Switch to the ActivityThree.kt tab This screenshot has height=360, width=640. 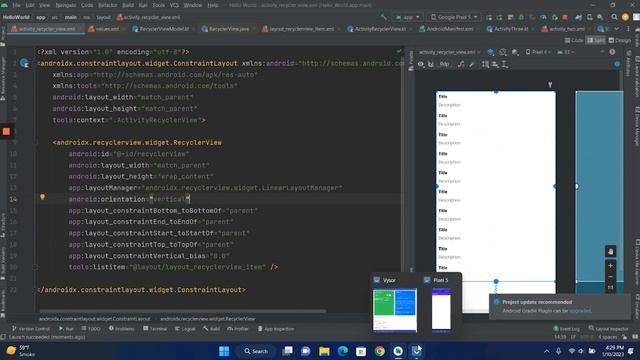coord(508,29)
